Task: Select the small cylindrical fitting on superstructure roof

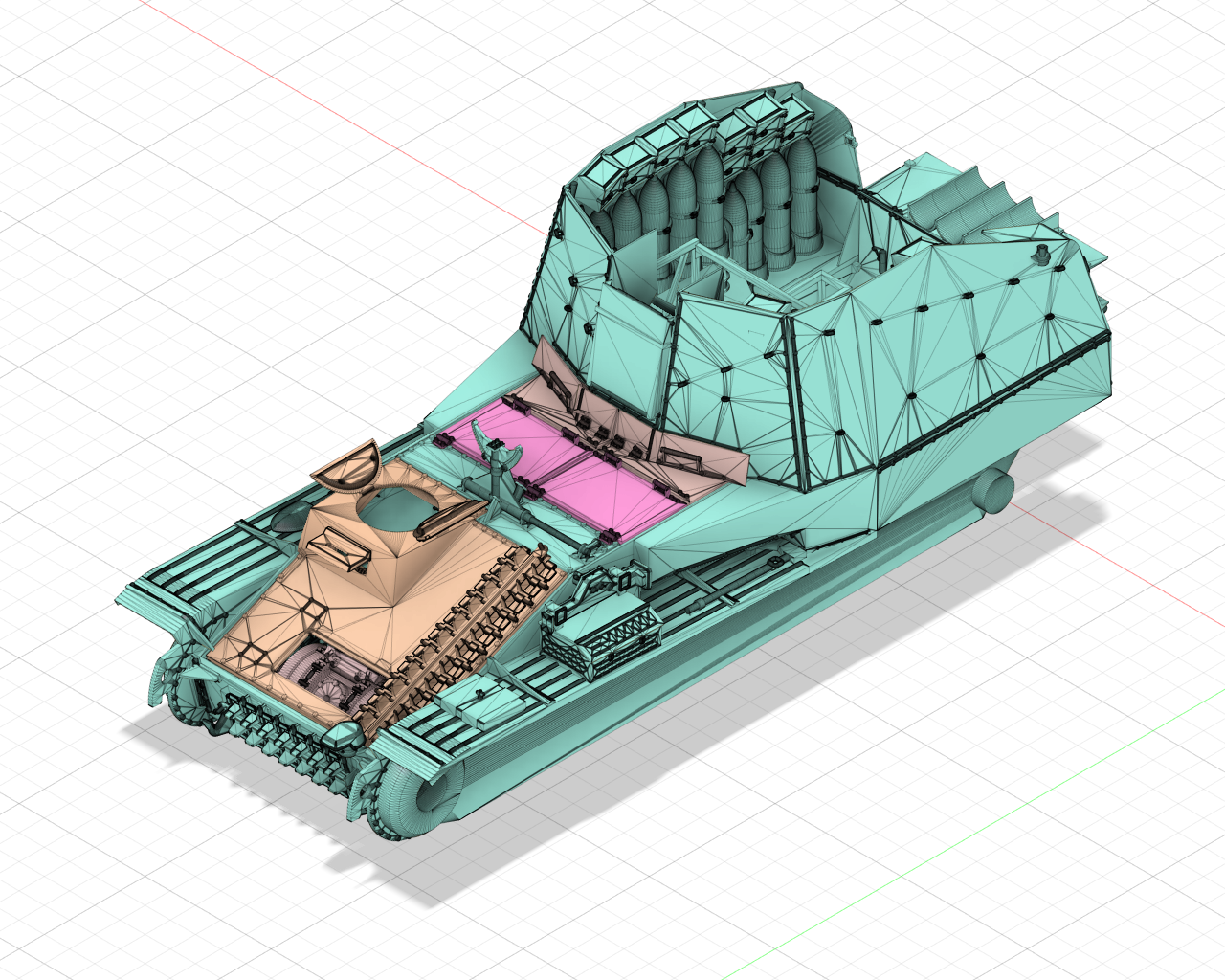Action: point(1042,255)
